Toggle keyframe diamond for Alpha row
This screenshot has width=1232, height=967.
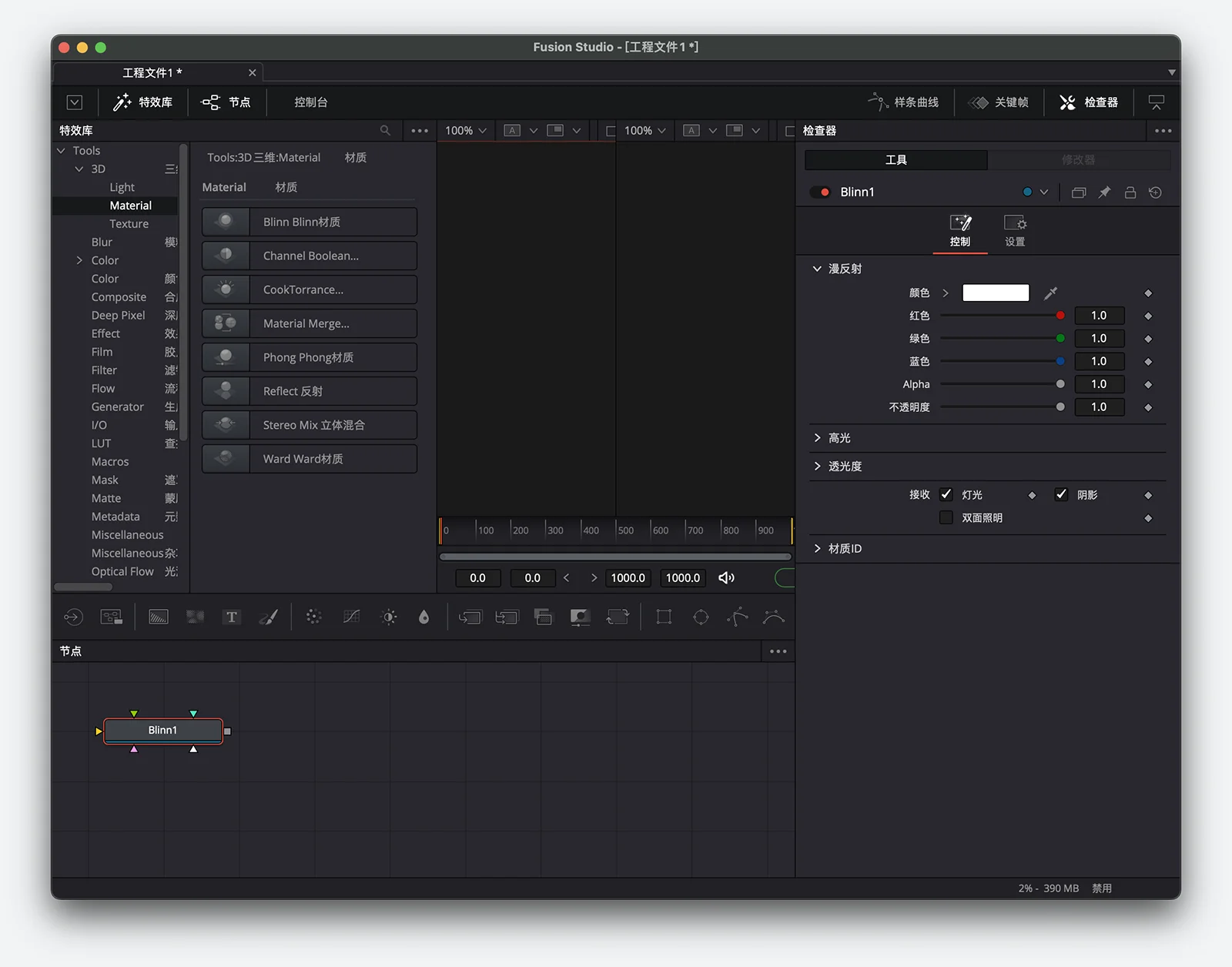[x=1148, y=384]
